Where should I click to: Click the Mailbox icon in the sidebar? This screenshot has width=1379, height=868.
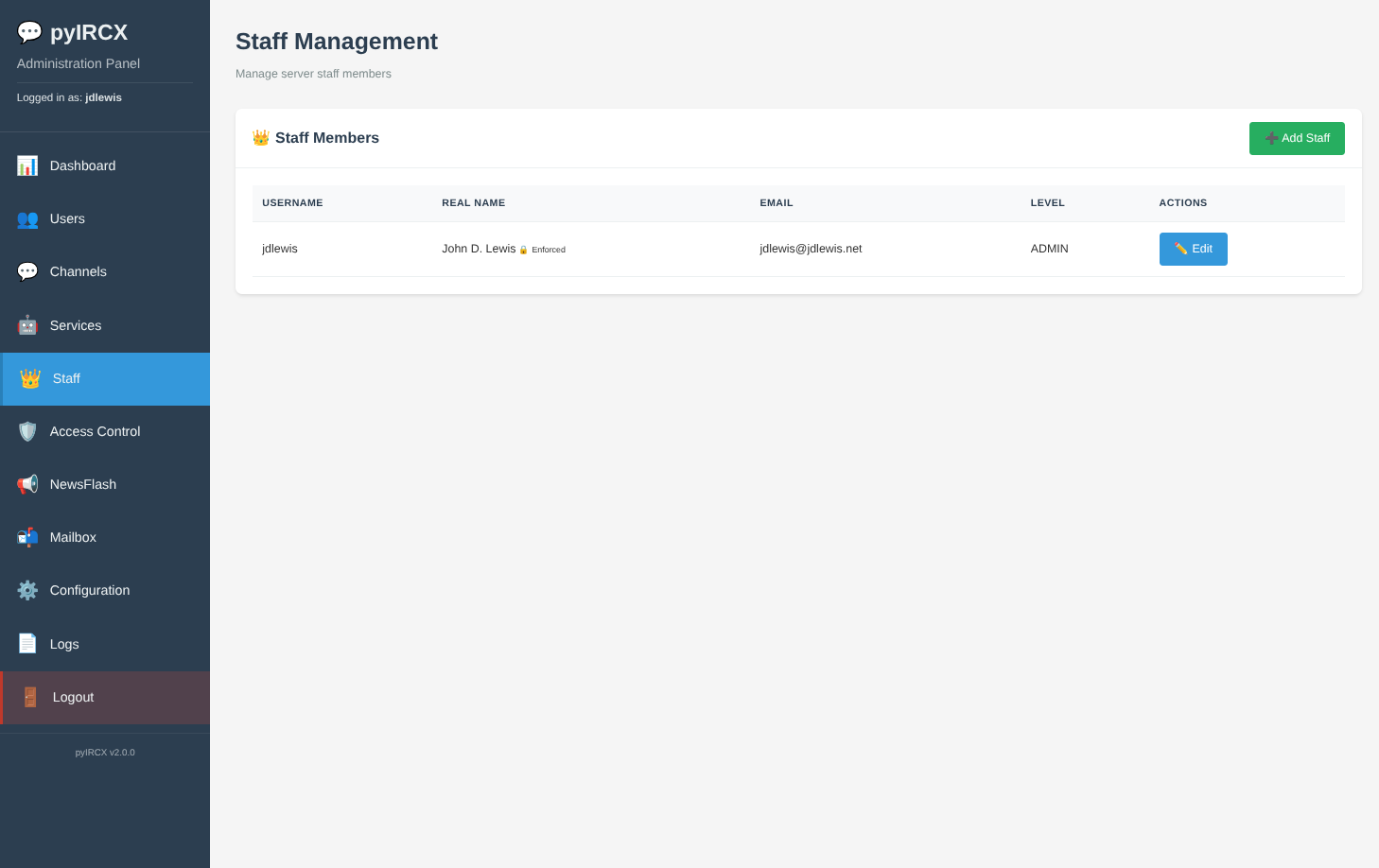28,537
